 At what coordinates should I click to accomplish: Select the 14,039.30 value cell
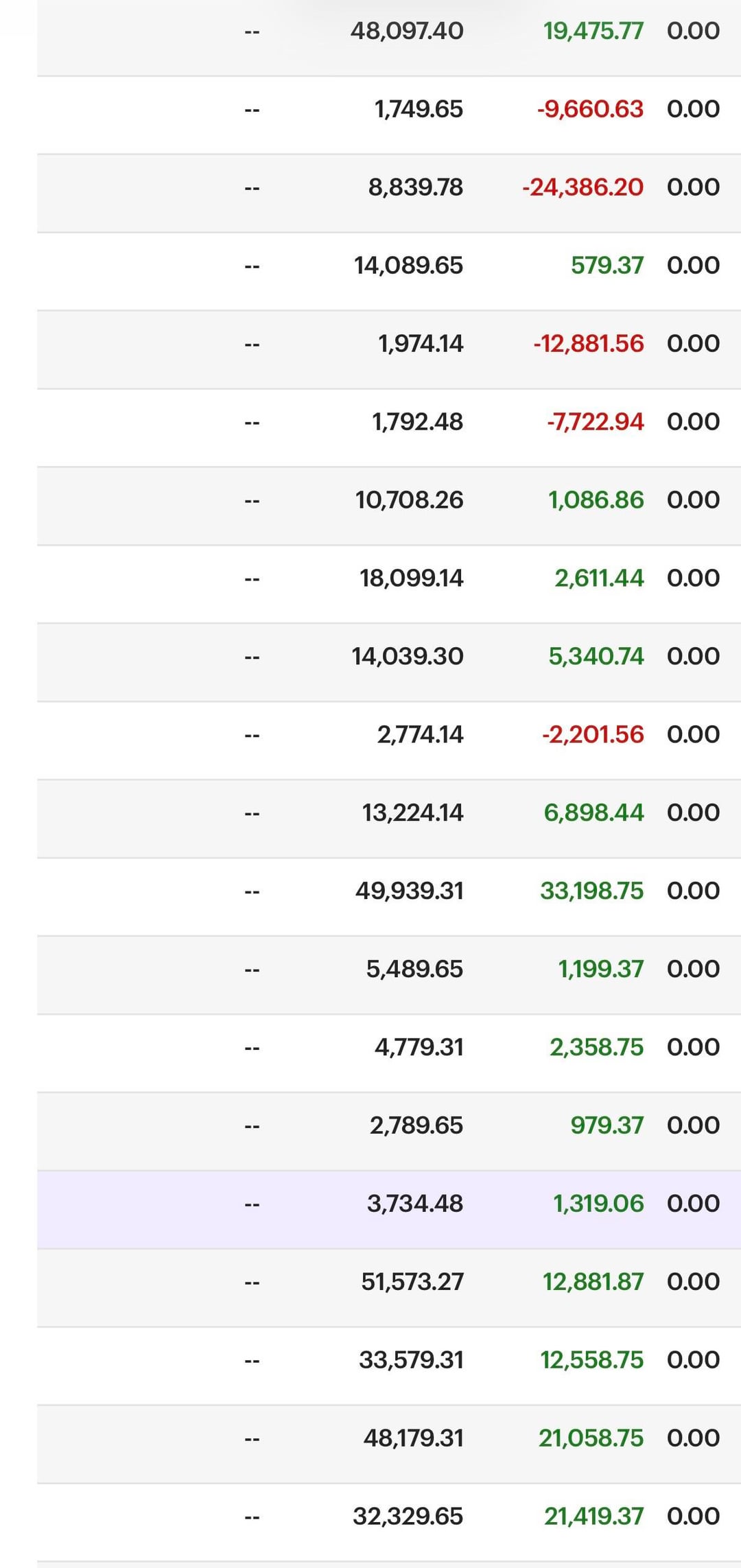click(408, 657)
